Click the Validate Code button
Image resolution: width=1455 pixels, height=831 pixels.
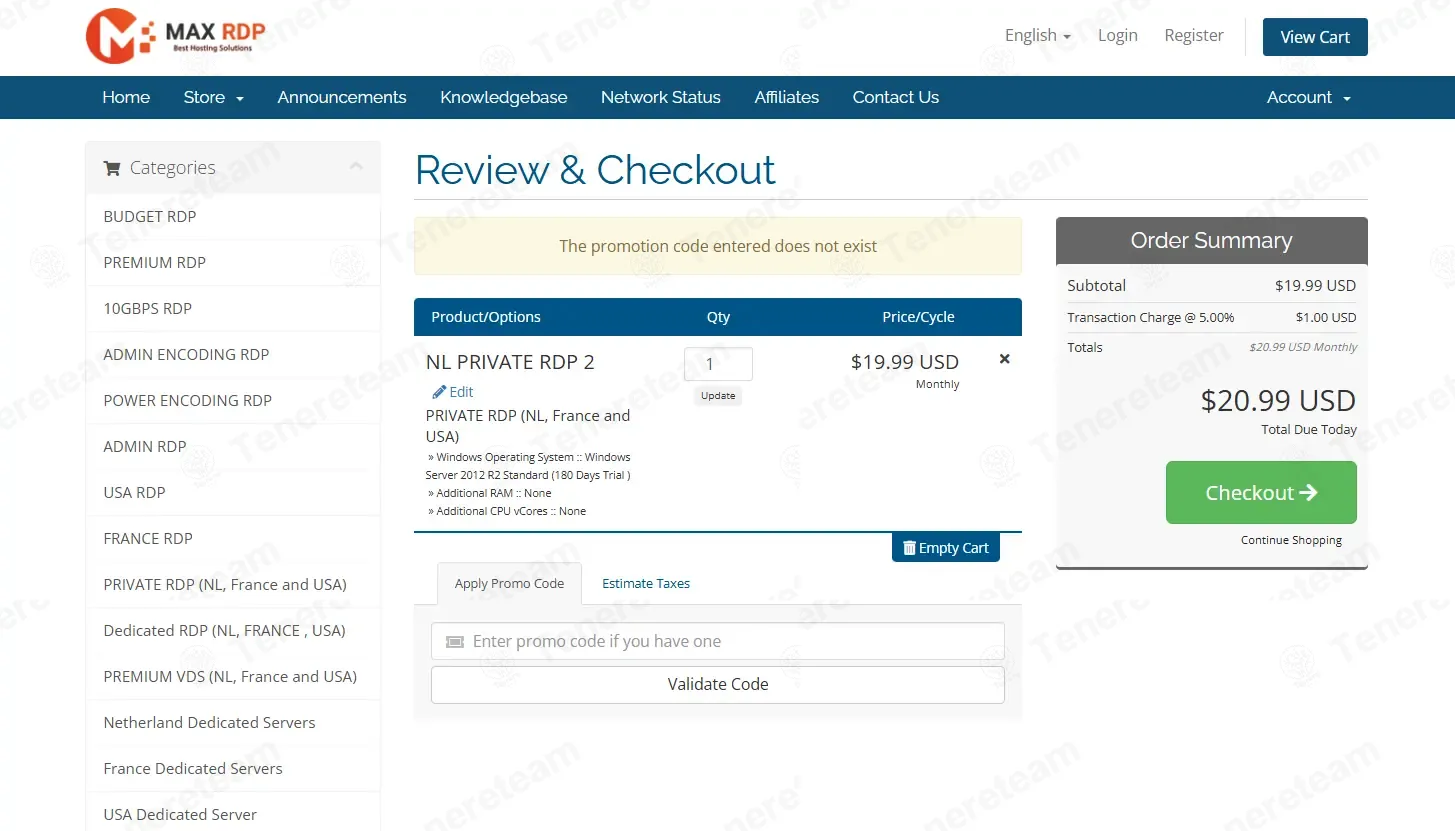pos(717,685)
